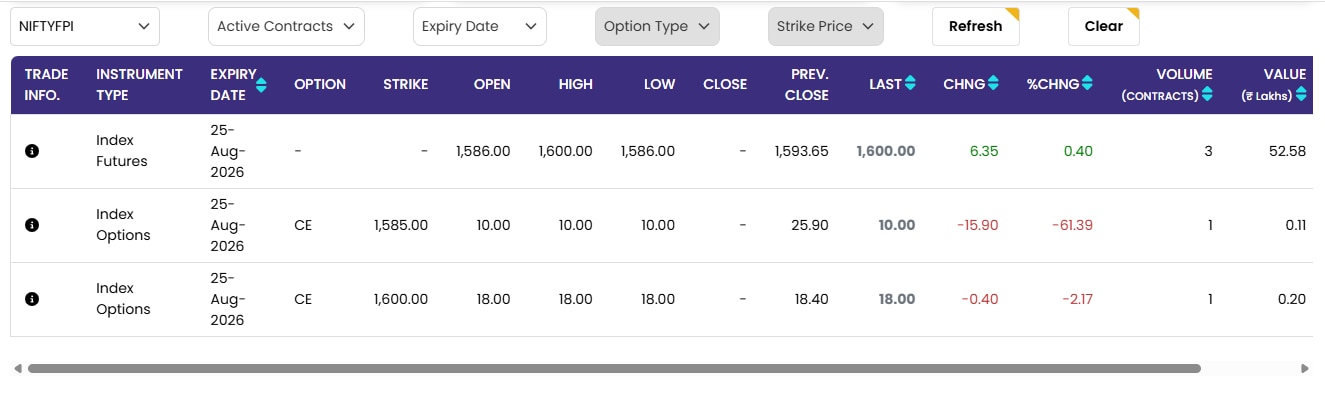The image size is (1325, 394).
Task: Click the scrollbar left arrow
Action: pyautogui.click(x=18, y=368)
